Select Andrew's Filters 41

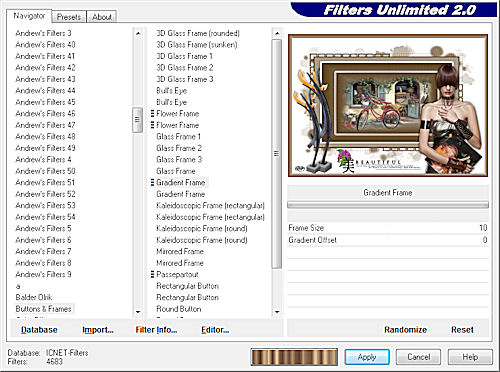click(x=45, y=56)
